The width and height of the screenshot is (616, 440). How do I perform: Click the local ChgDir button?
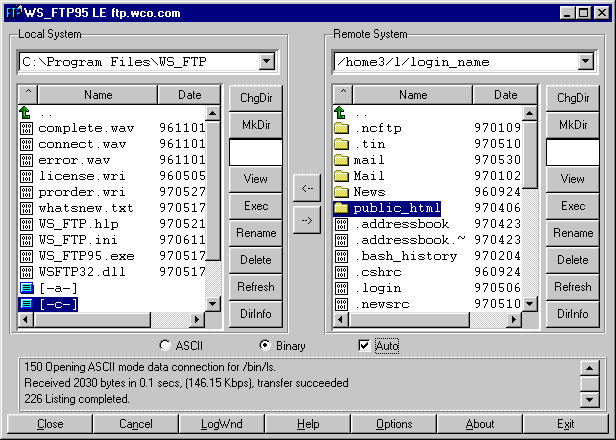pos(256,98)
